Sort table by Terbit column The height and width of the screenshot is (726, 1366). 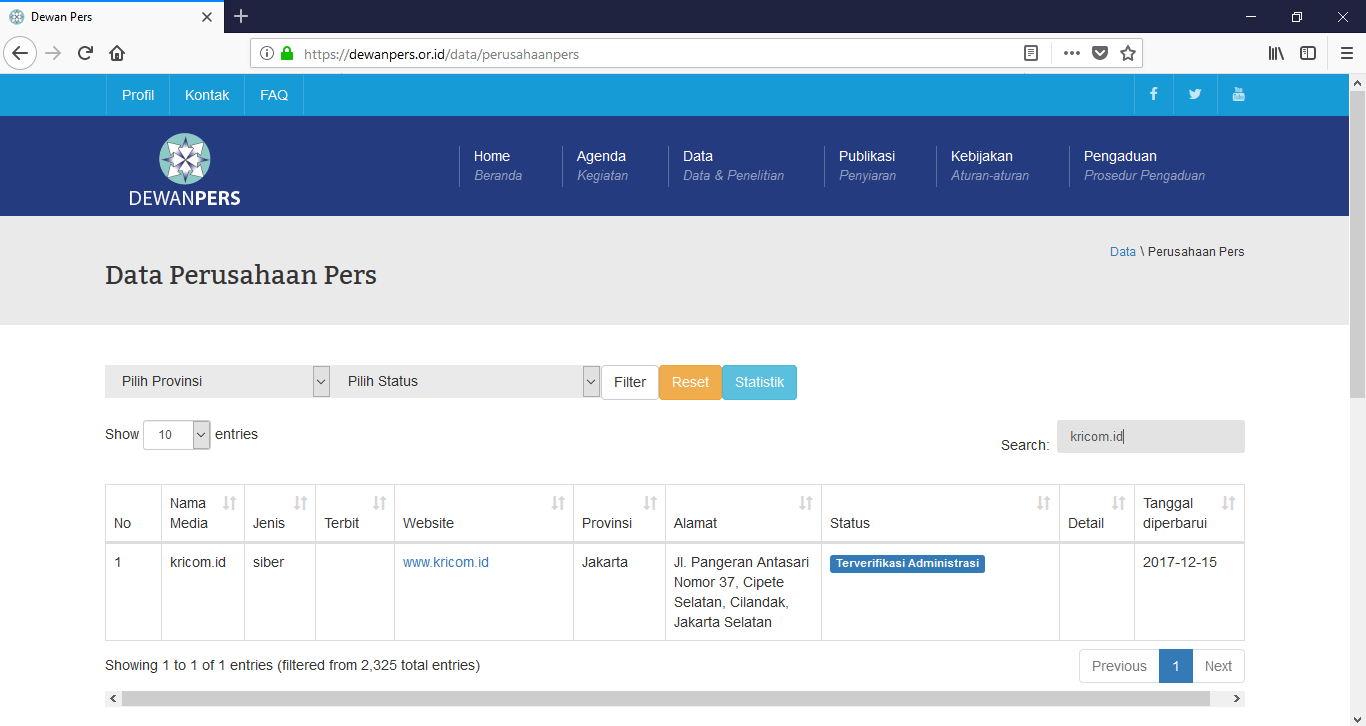coord(355,513)
